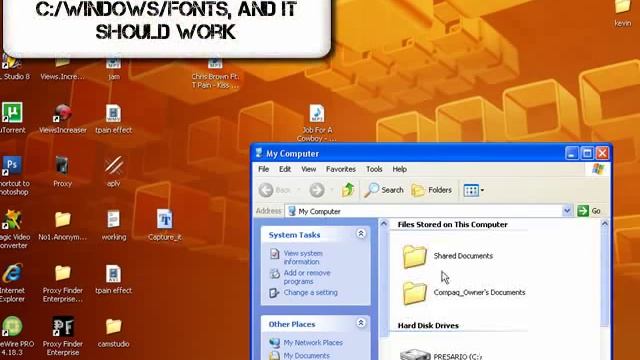640x360 pixels.
Task: Launch Internet Explorer from the desktop
Action: coord(12,273)
